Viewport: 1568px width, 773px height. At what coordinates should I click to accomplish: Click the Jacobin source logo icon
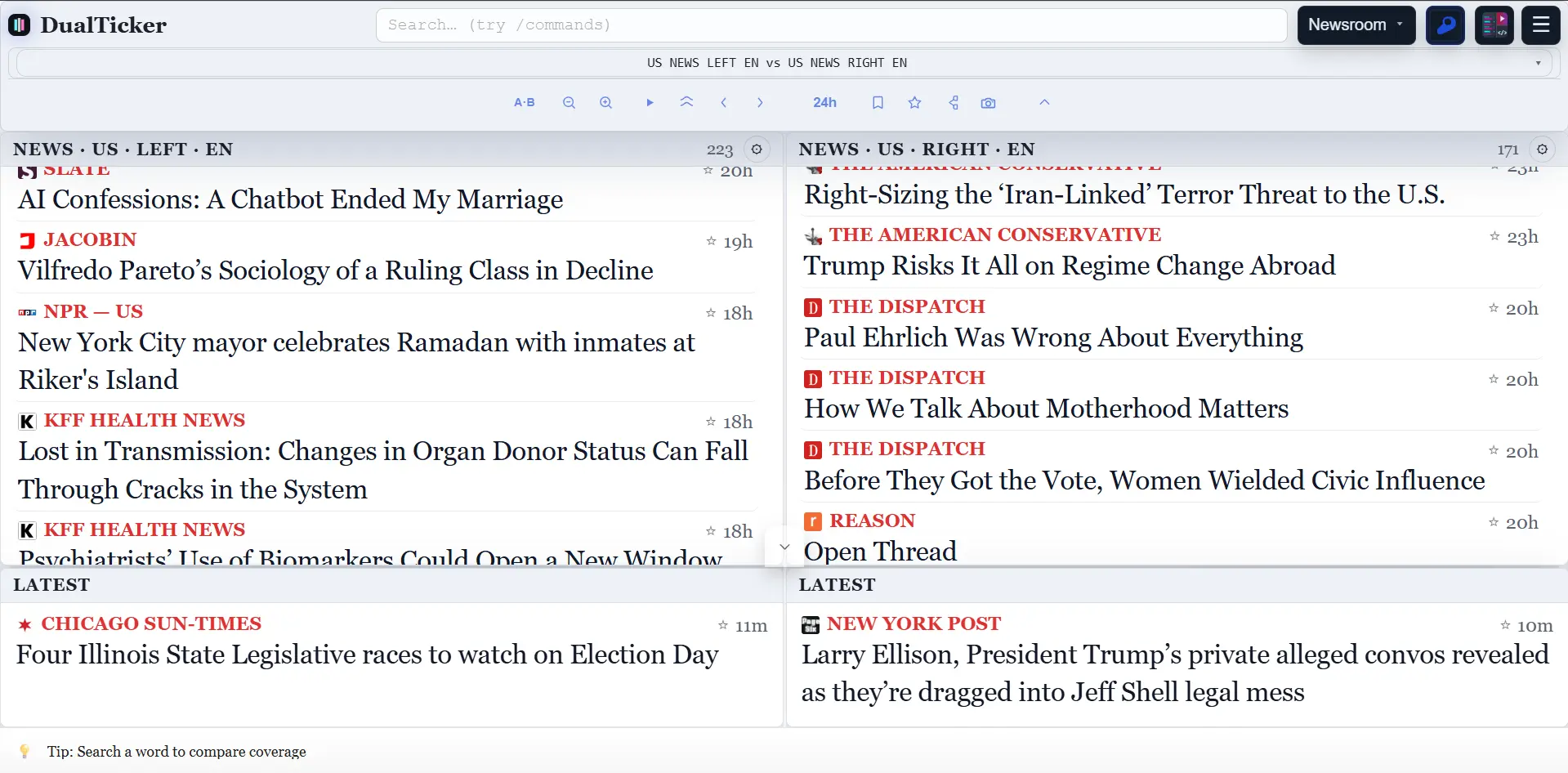coord(27,240)
